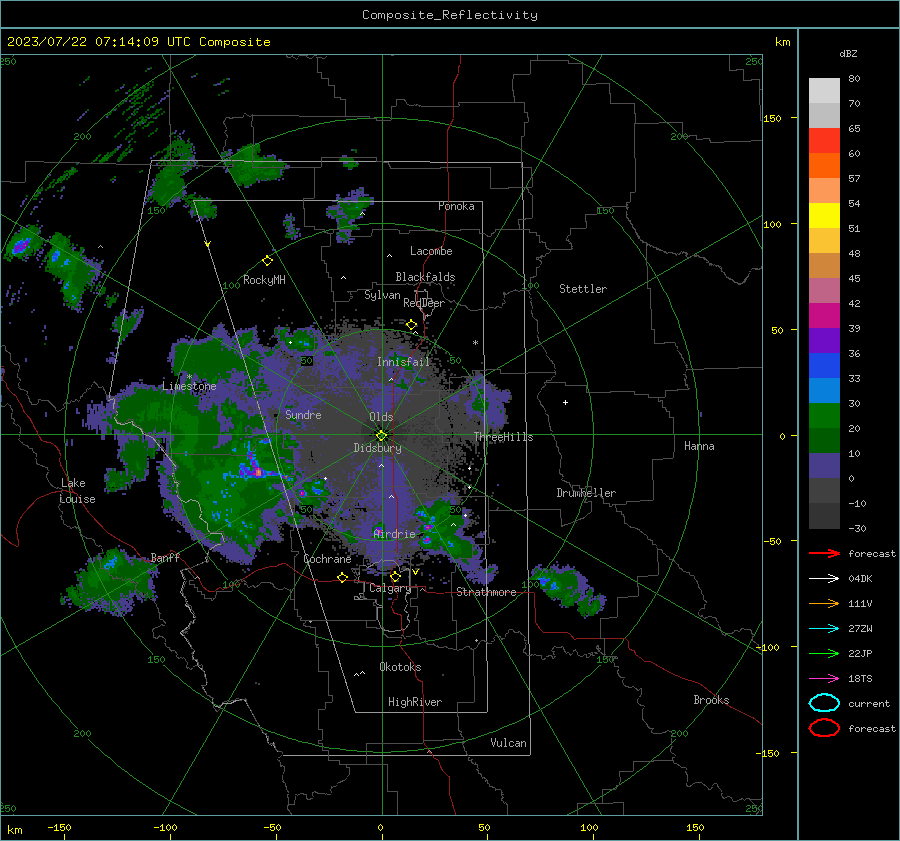Select the cyan current ellipse icon

tap(824, 703)
